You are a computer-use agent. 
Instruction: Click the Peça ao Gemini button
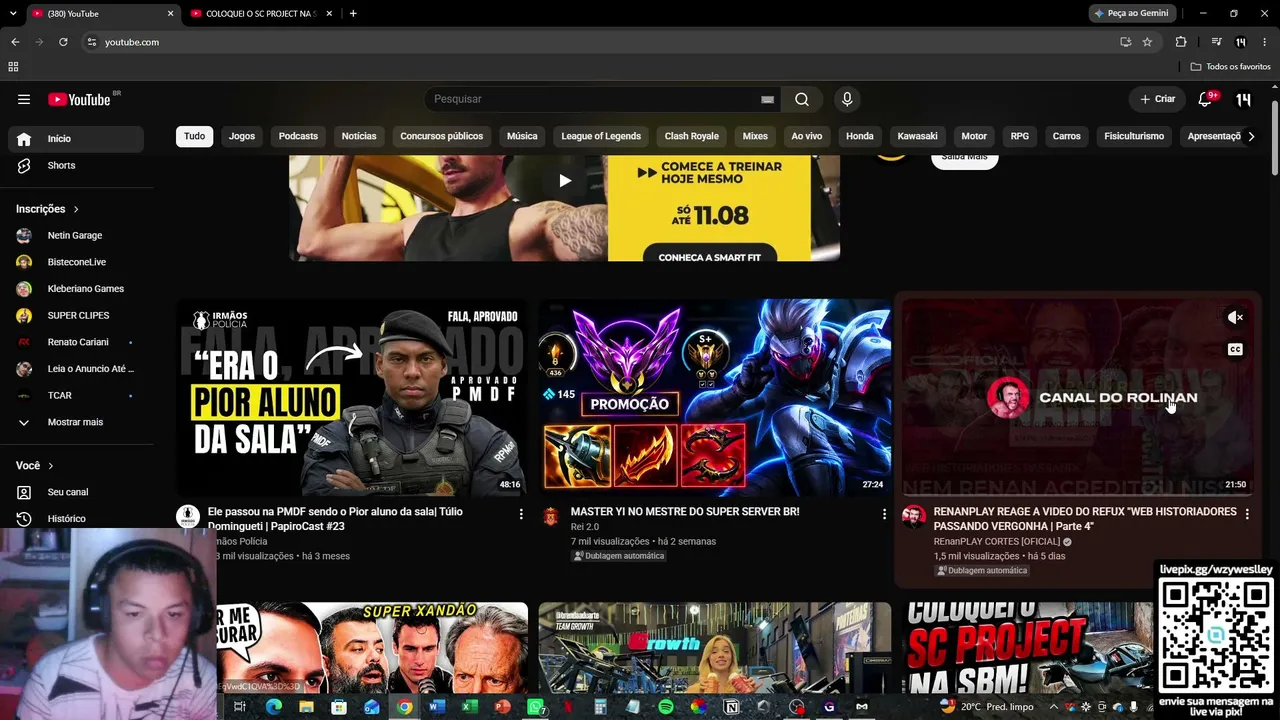point(1132,13)
